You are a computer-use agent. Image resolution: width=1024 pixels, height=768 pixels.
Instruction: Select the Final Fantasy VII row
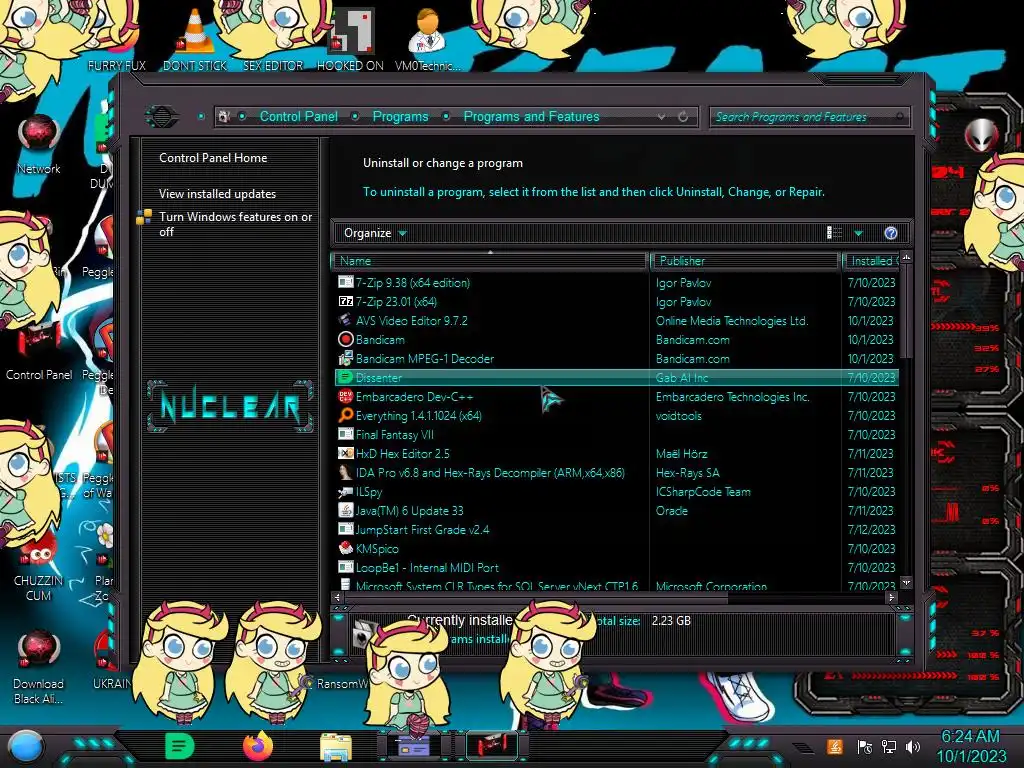pyautogui.click(x=616, y=434)
